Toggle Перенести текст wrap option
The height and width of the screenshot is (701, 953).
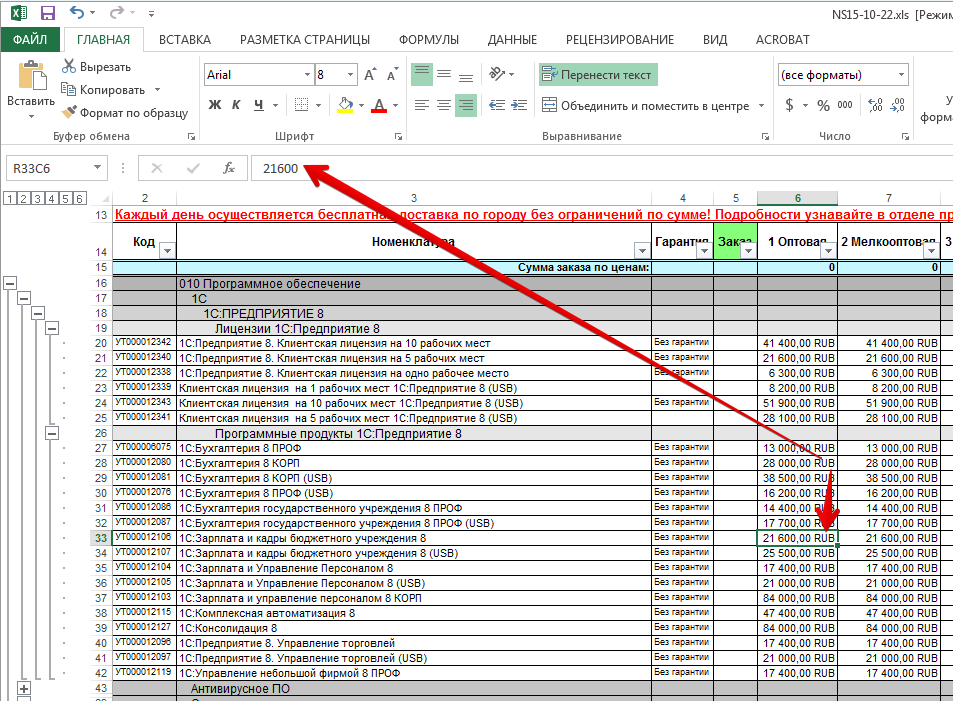598,75
